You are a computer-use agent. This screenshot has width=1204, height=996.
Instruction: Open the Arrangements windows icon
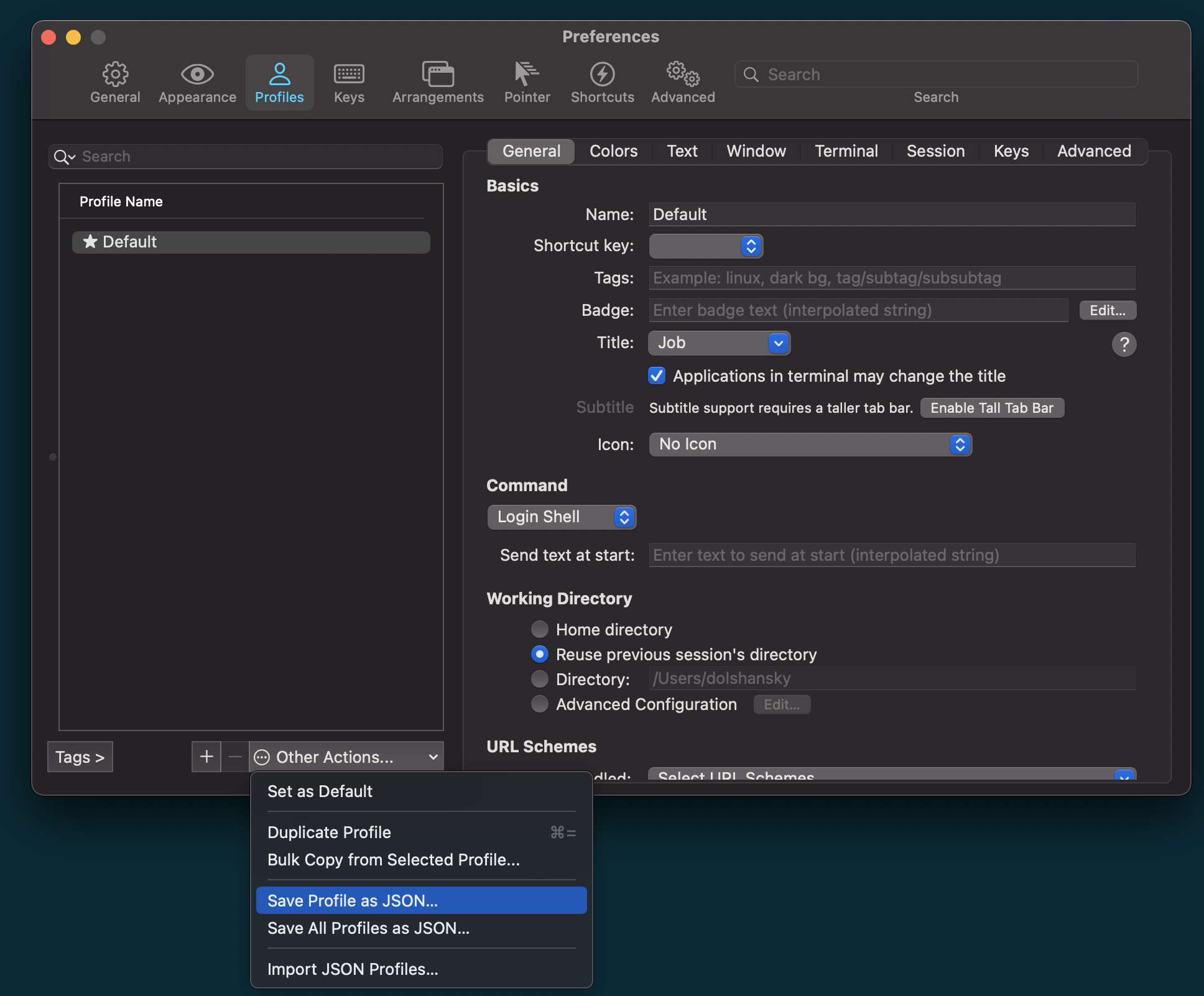[438, 75]
